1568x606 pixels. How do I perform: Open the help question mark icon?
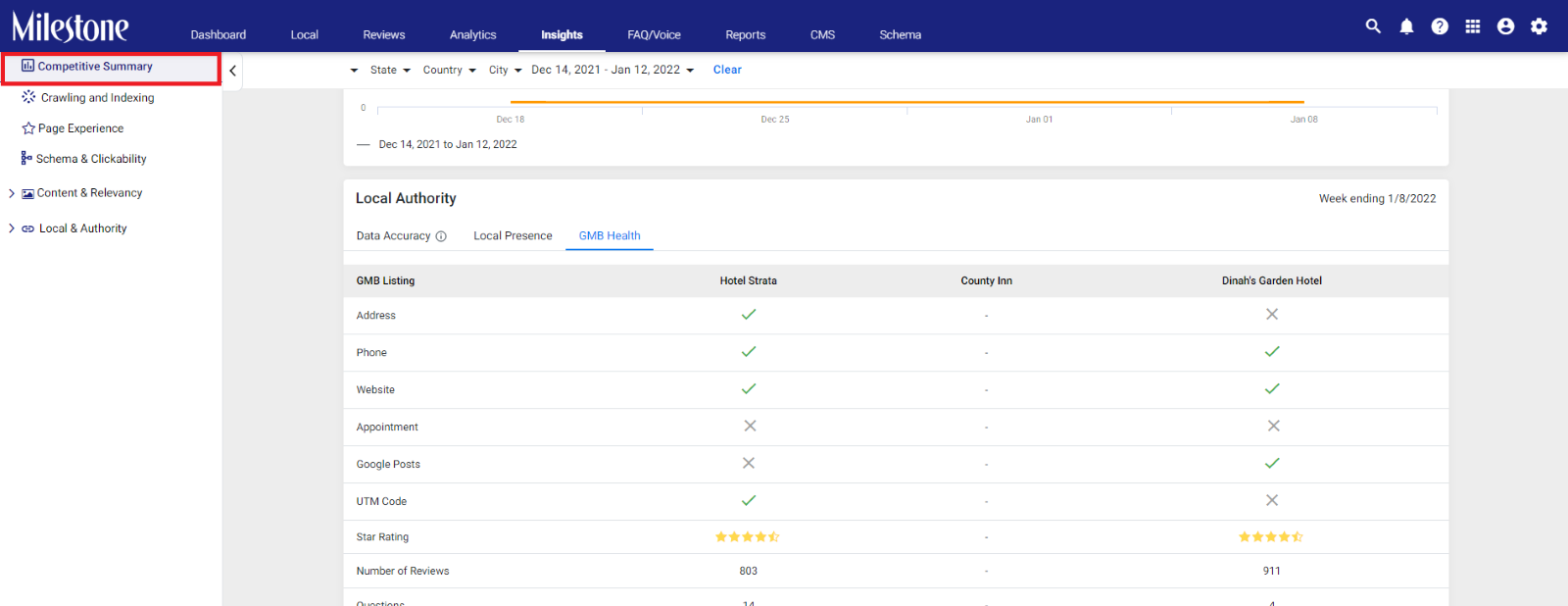click(1440, 26)
